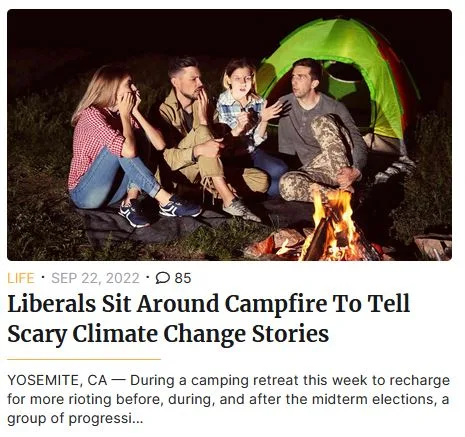
Task: Open the 'Liberals Sit Around Campfire' headline
Action: [208, 303]
